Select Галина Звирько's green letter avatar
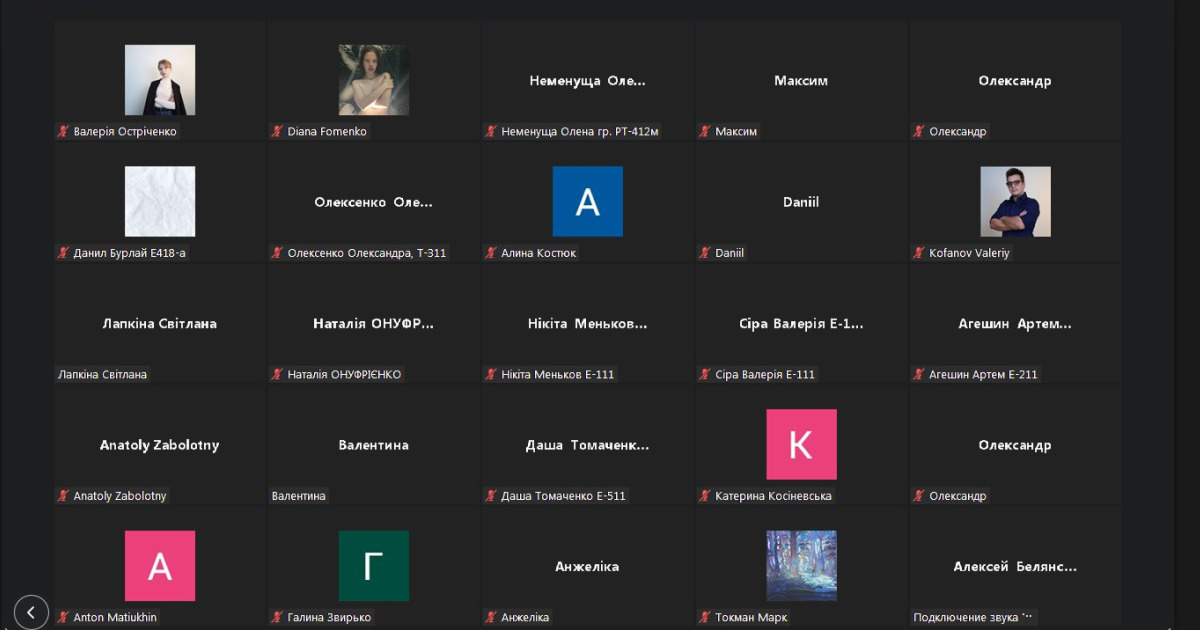The image size is (1200, 630). click(x=374, y=565)
